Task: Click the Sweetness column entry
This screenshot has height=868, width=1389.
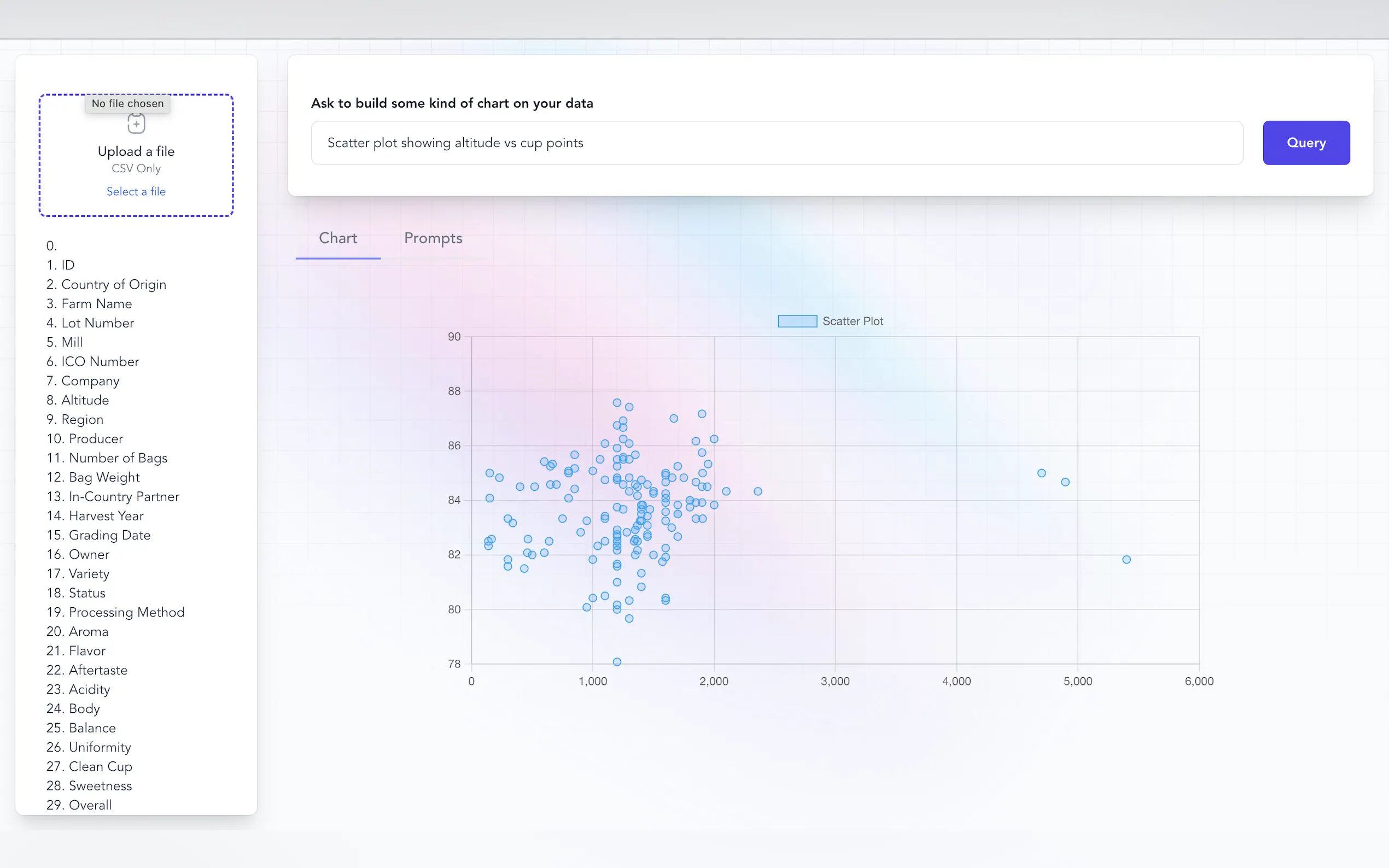Action: (x=100, y=786)
